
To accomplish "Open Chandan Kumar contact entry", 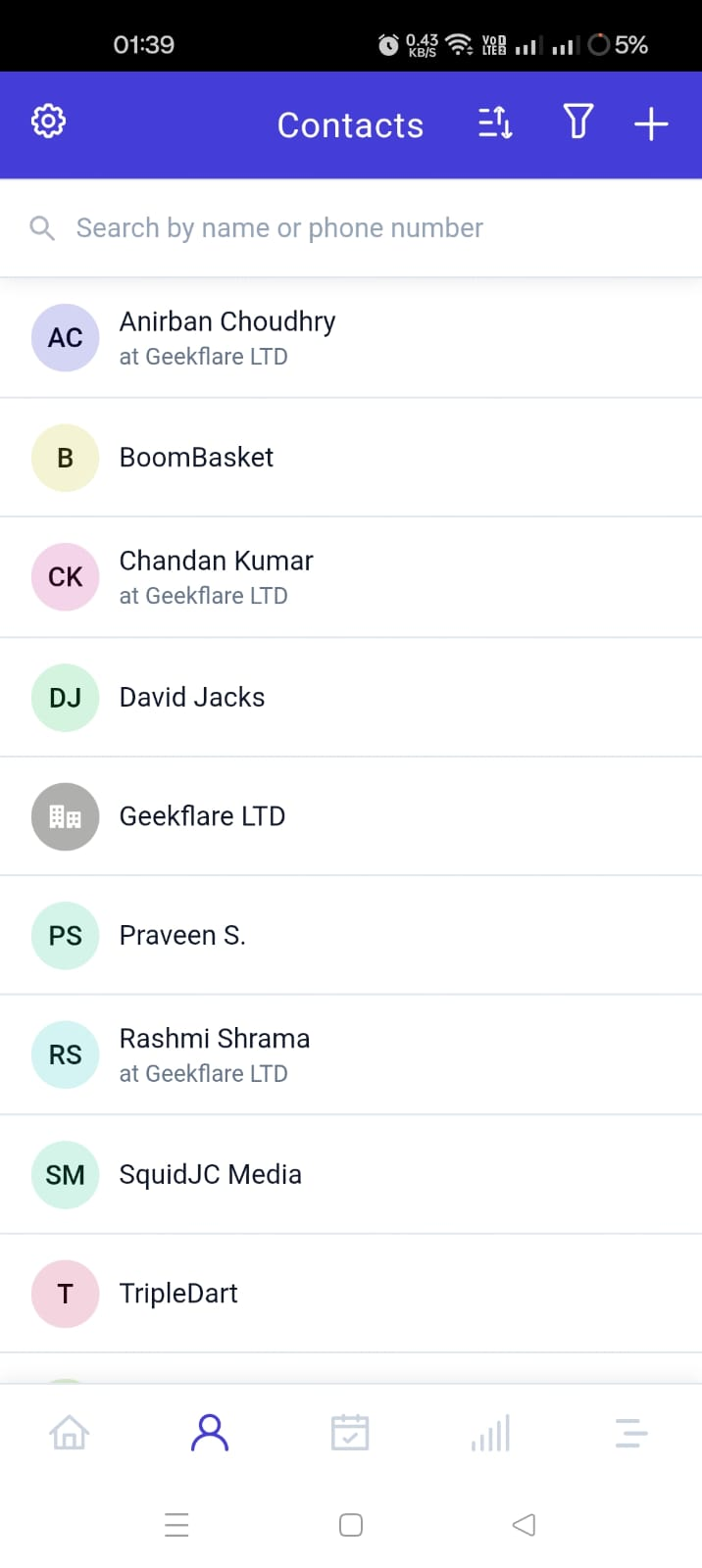I will [351, 577].
